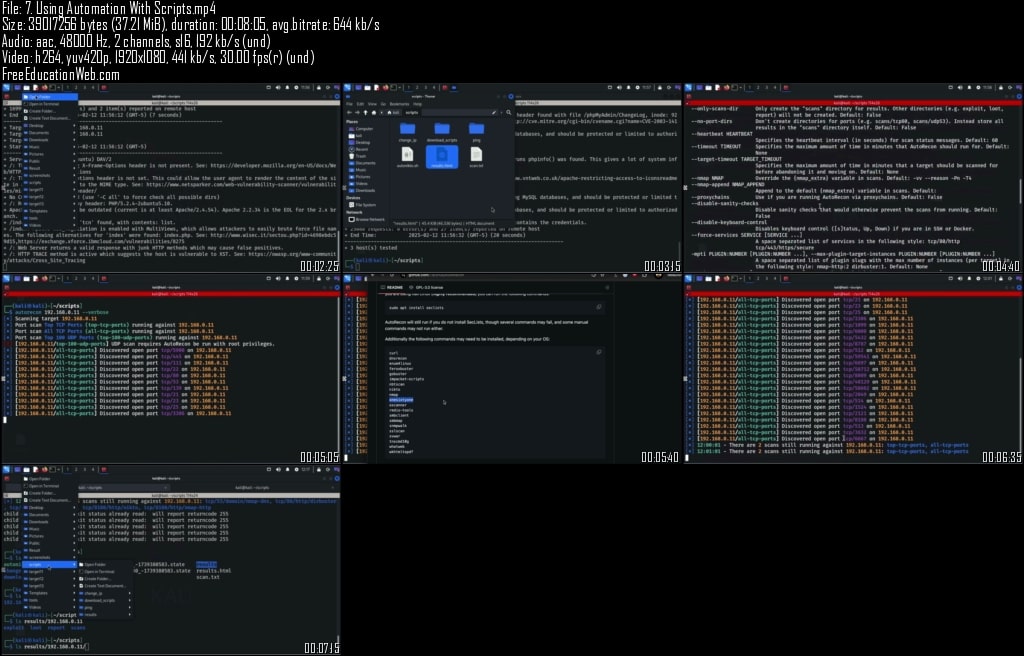
Task: Click the back arrow in the 00:03:15 file manager
Action: click(349, 112)
